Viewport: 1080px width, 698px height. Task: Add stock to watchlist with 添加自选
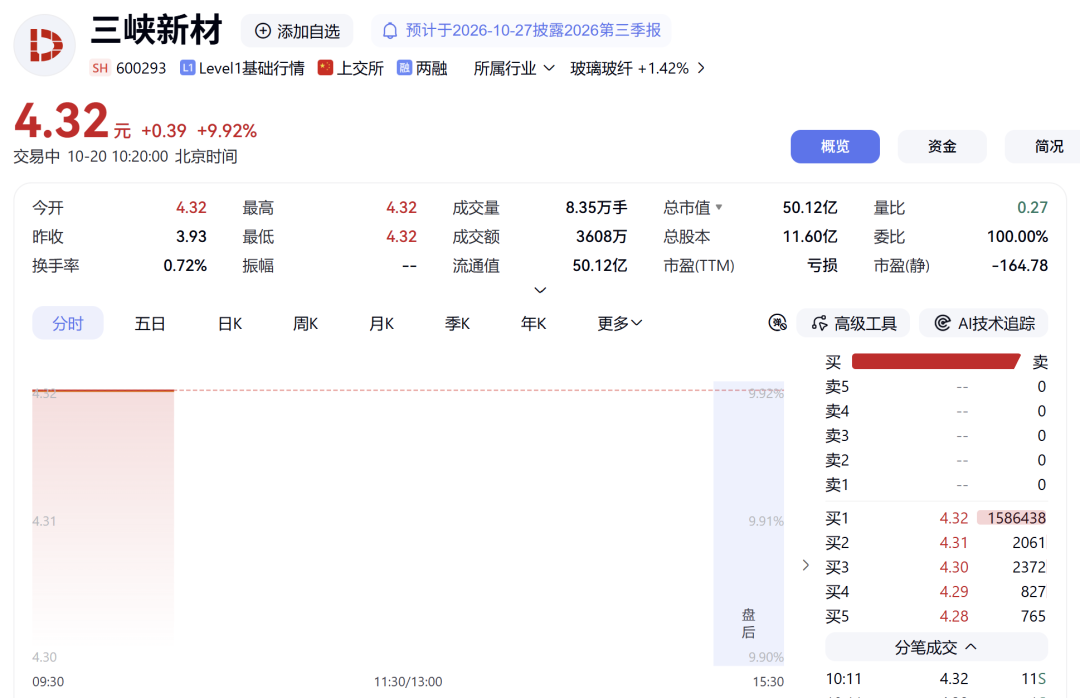coord(297,31)
